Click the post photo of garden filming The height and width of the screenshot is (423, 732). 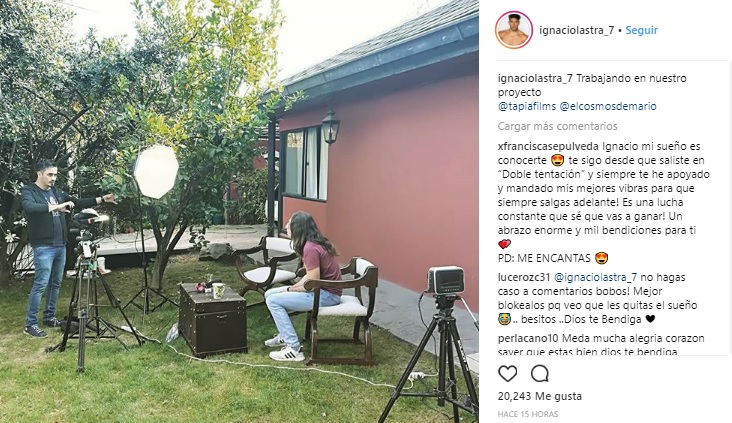[239, 212]
